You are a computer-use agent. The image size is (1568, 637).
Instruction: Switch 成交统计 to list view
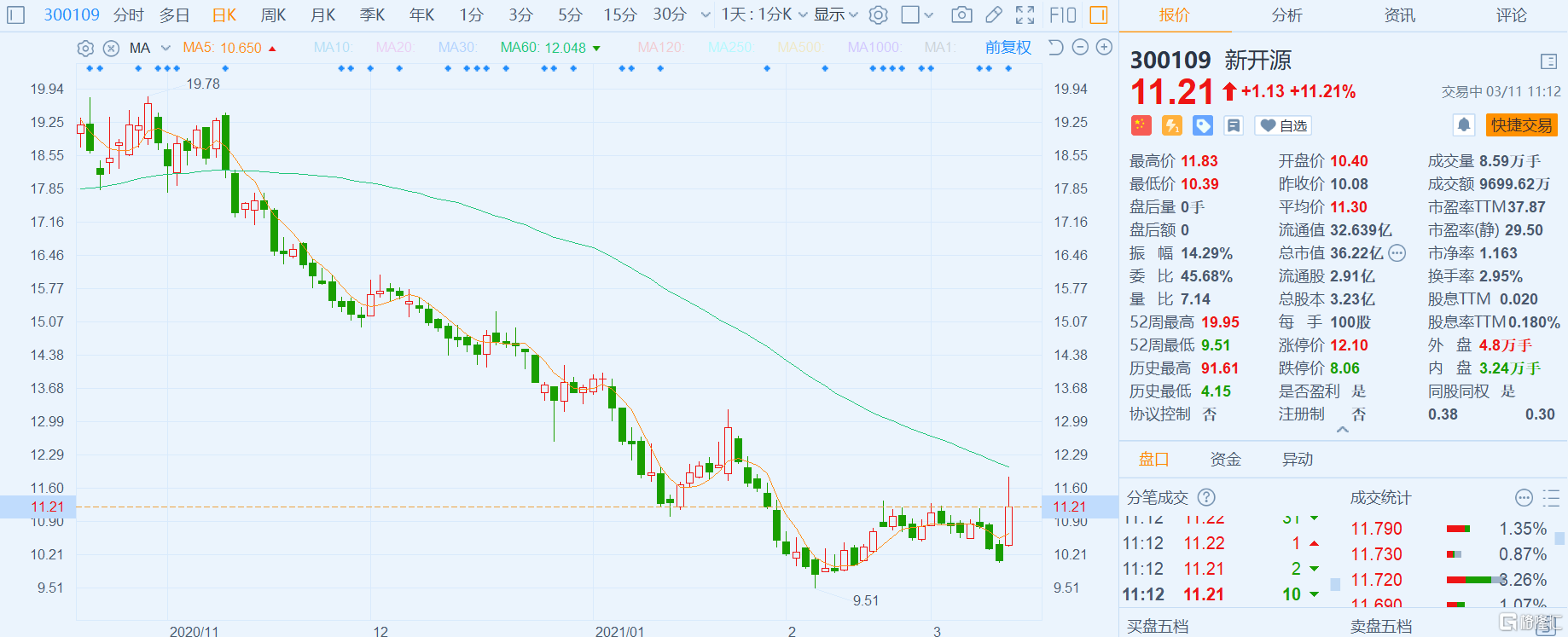pos(1551,498)
